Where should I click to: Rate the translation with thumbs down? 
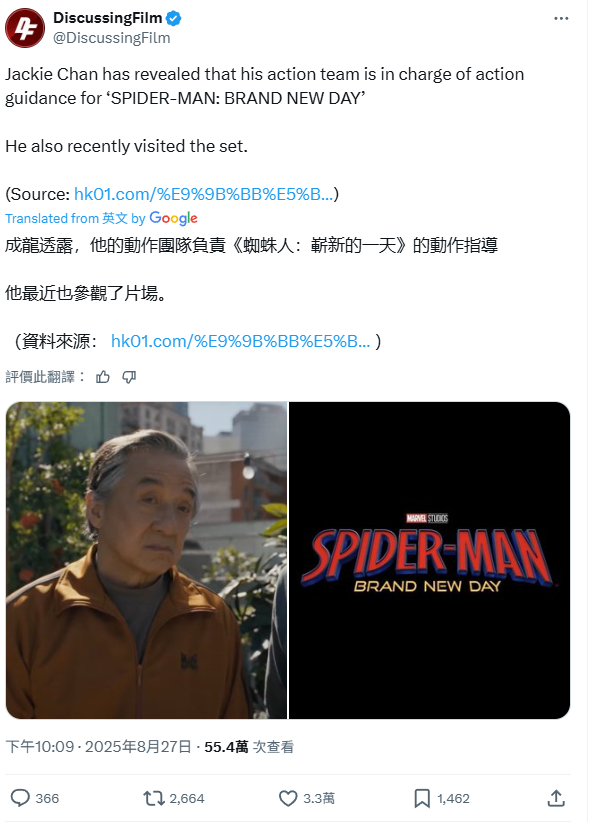click(129, 377)
